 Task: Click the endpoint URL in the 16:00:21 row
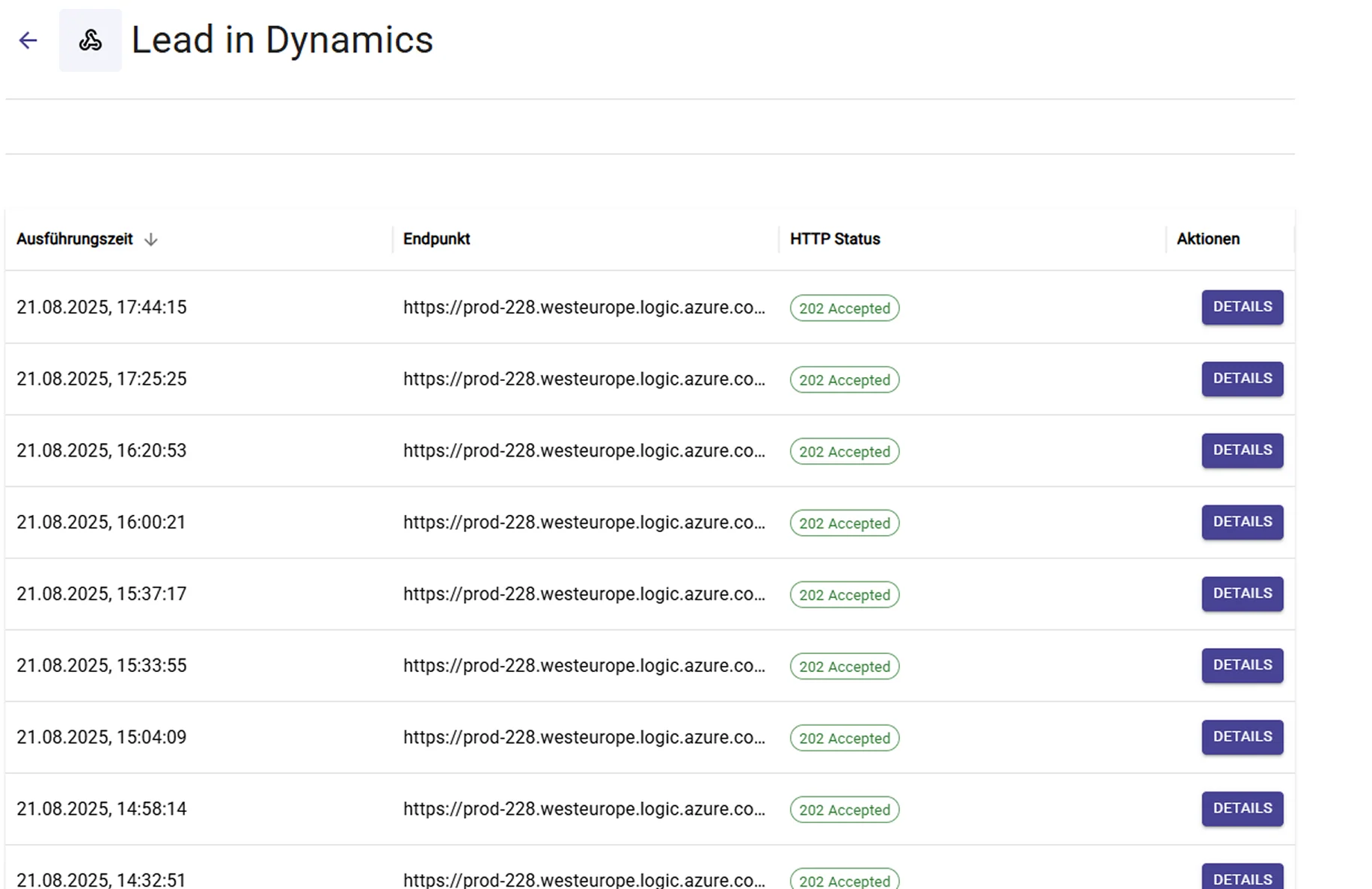tap(584, 522)
